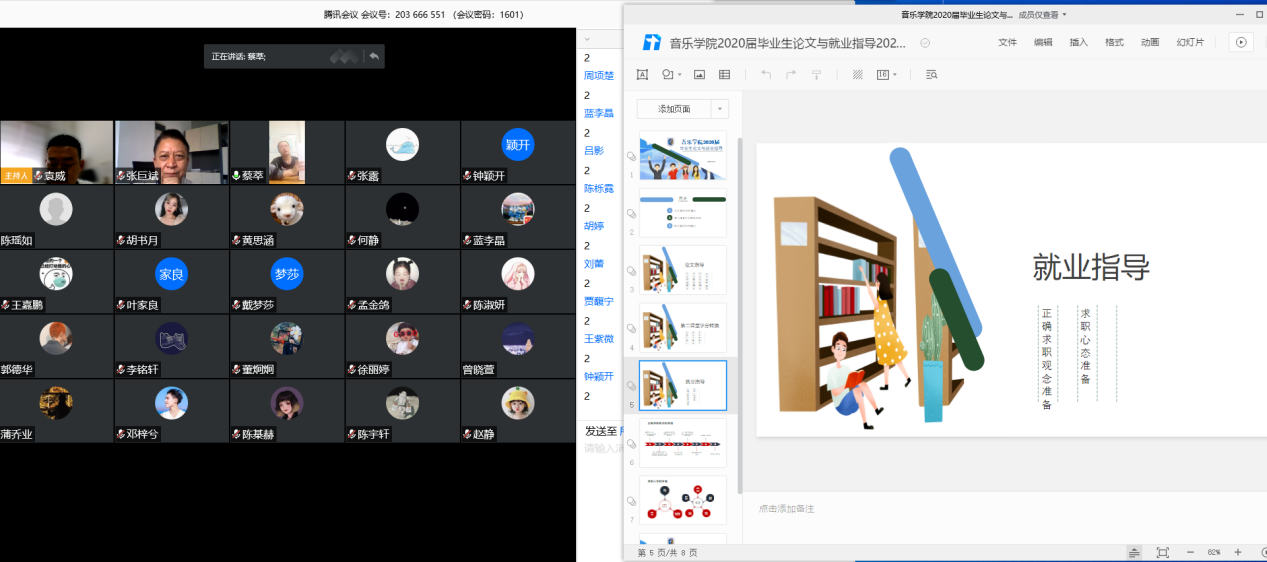Viewport: 1267px width, 562px height.
Task: Open the 插入 menu
Action: [x=1078, y=42]
